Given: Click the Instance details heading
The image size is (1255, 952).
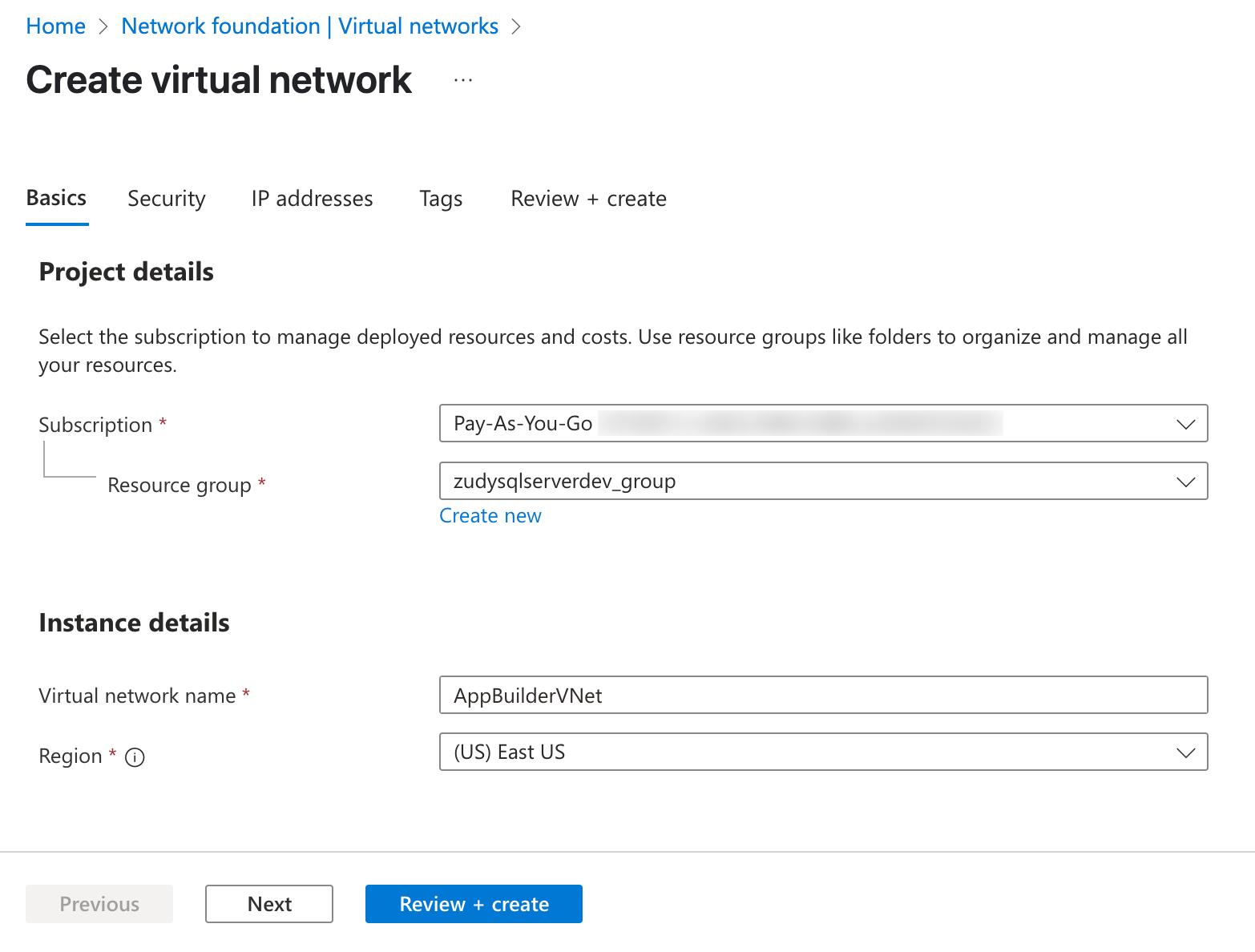Looking at the screenshot, I should coord(134,623).
